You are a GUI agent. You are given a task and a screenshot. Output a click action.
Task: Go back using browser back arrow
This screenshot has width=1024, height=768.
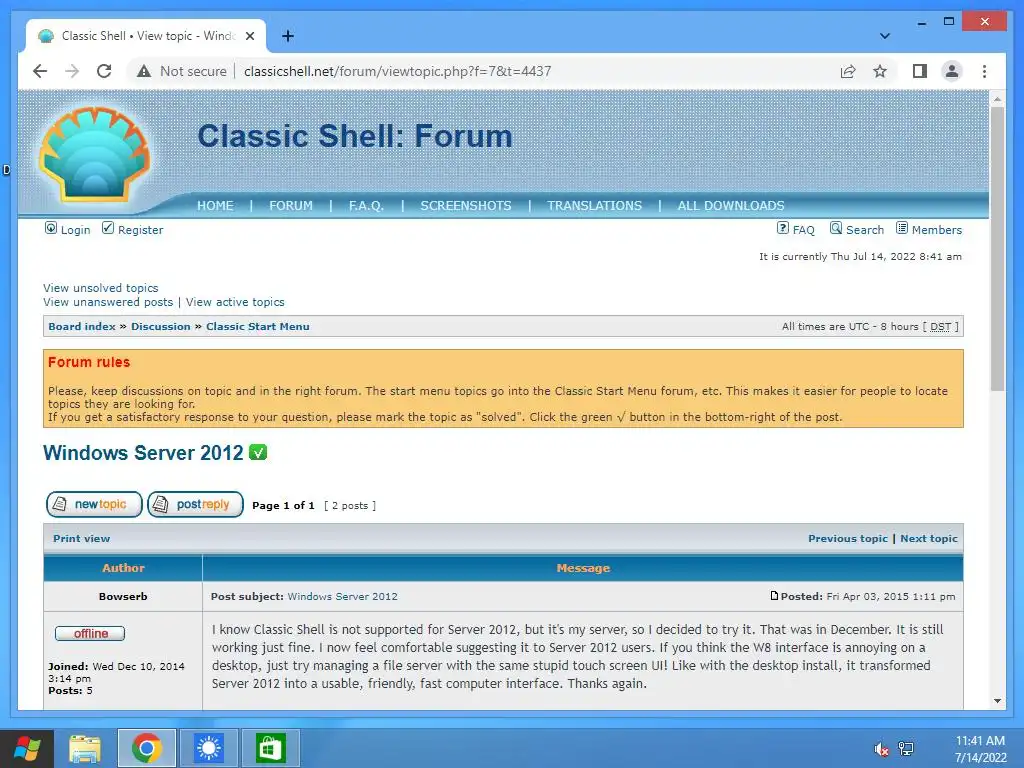40,71
